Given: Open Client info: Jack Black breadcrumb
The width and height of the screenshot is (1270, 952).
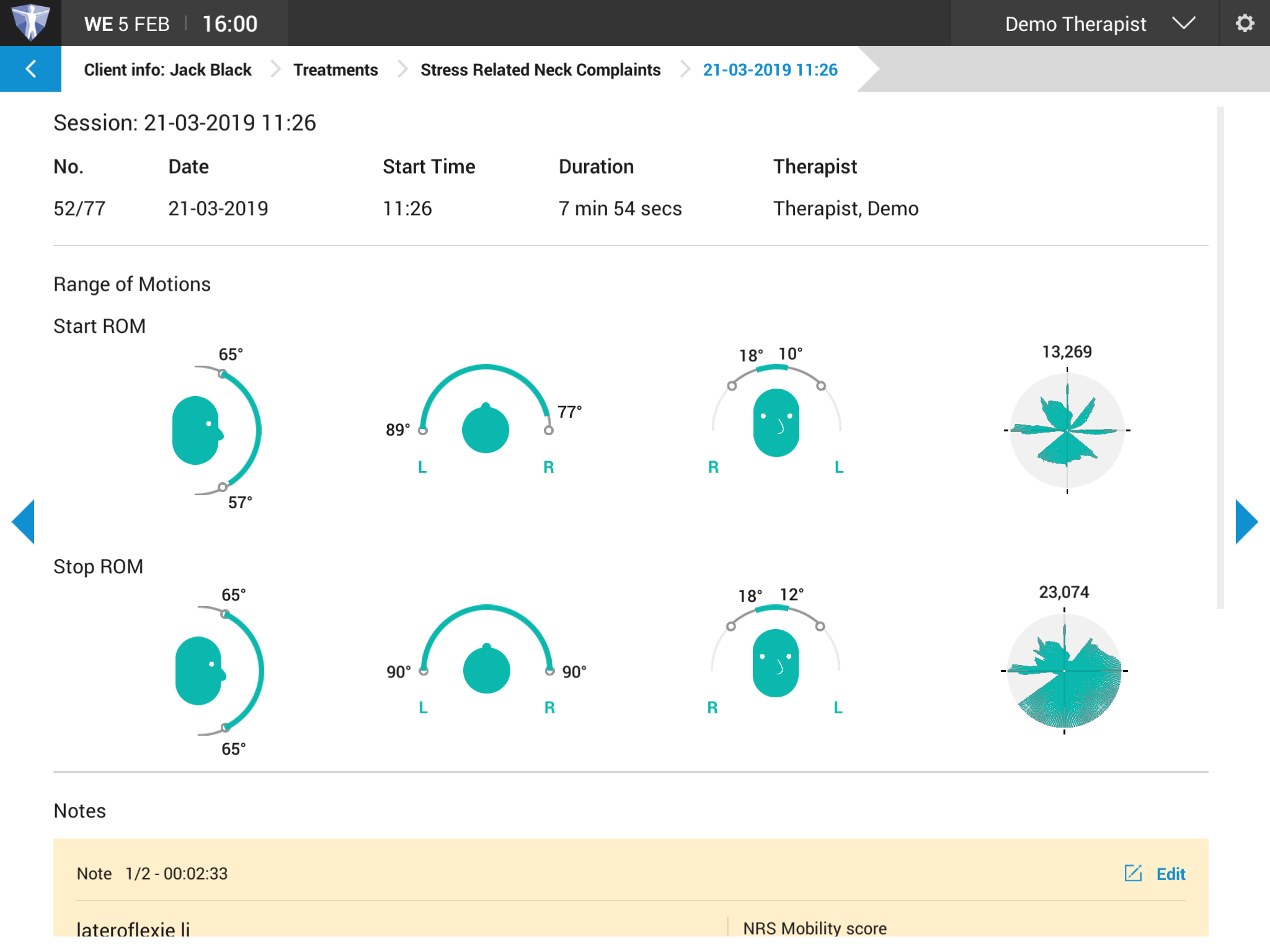Looking at the screenshot, I should click(x=167, y=69).
